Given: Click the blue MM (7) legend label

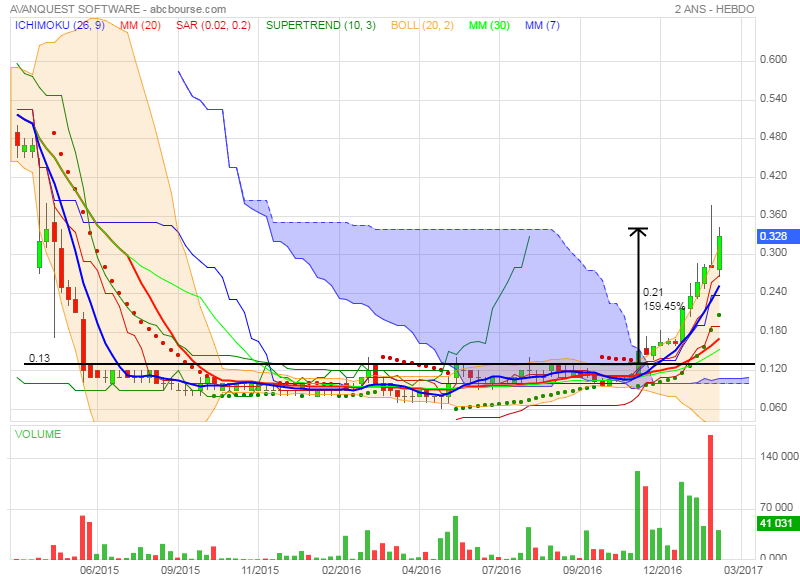Looking at the screenshot, I should (x=542, y=25).
